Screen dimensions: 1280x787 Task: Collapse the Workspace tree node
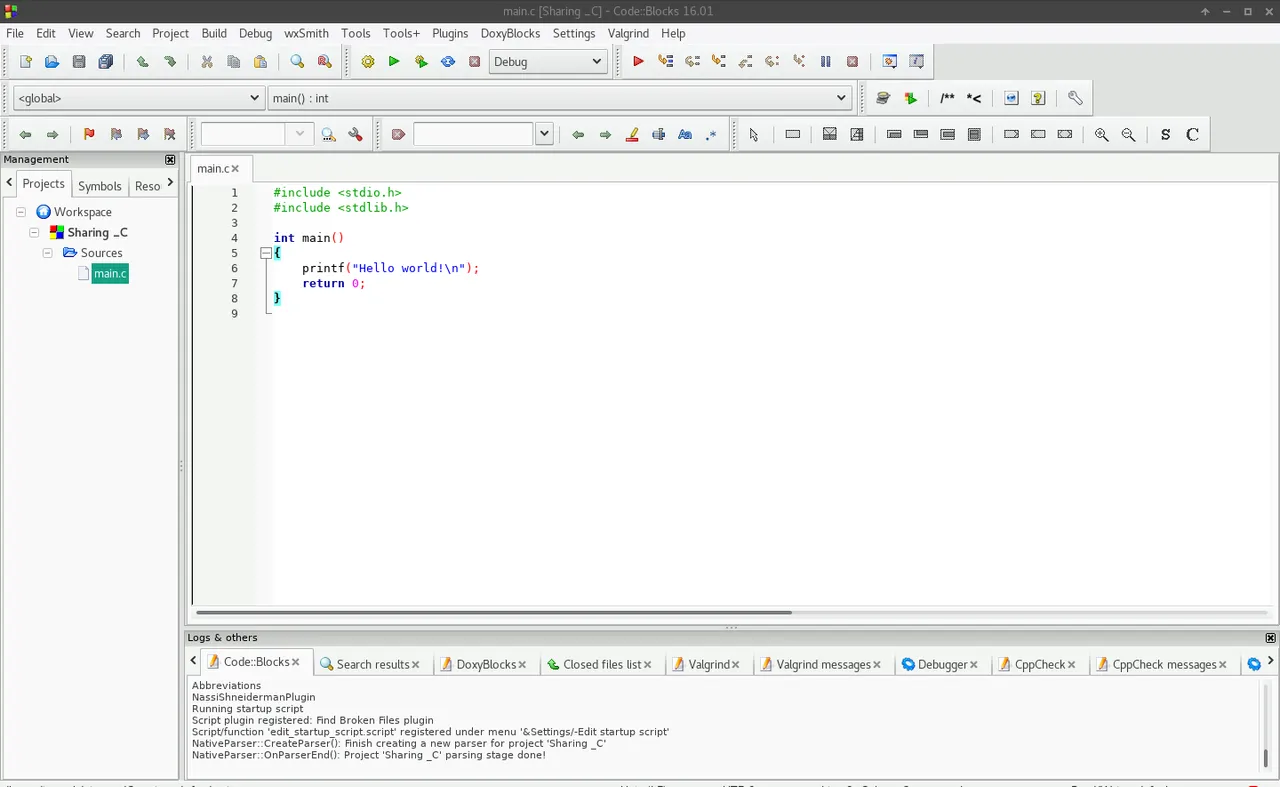point(21,212)
